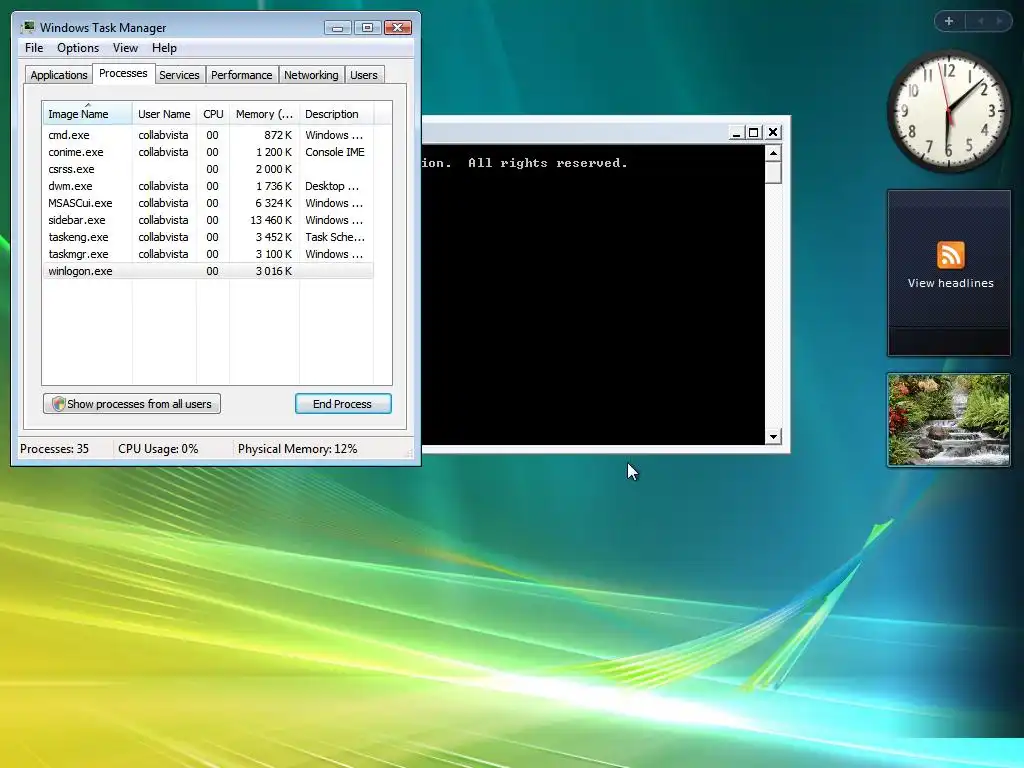Select the sidebar.exe process
Screen dimensions: 1024x768
pos(208,220)
